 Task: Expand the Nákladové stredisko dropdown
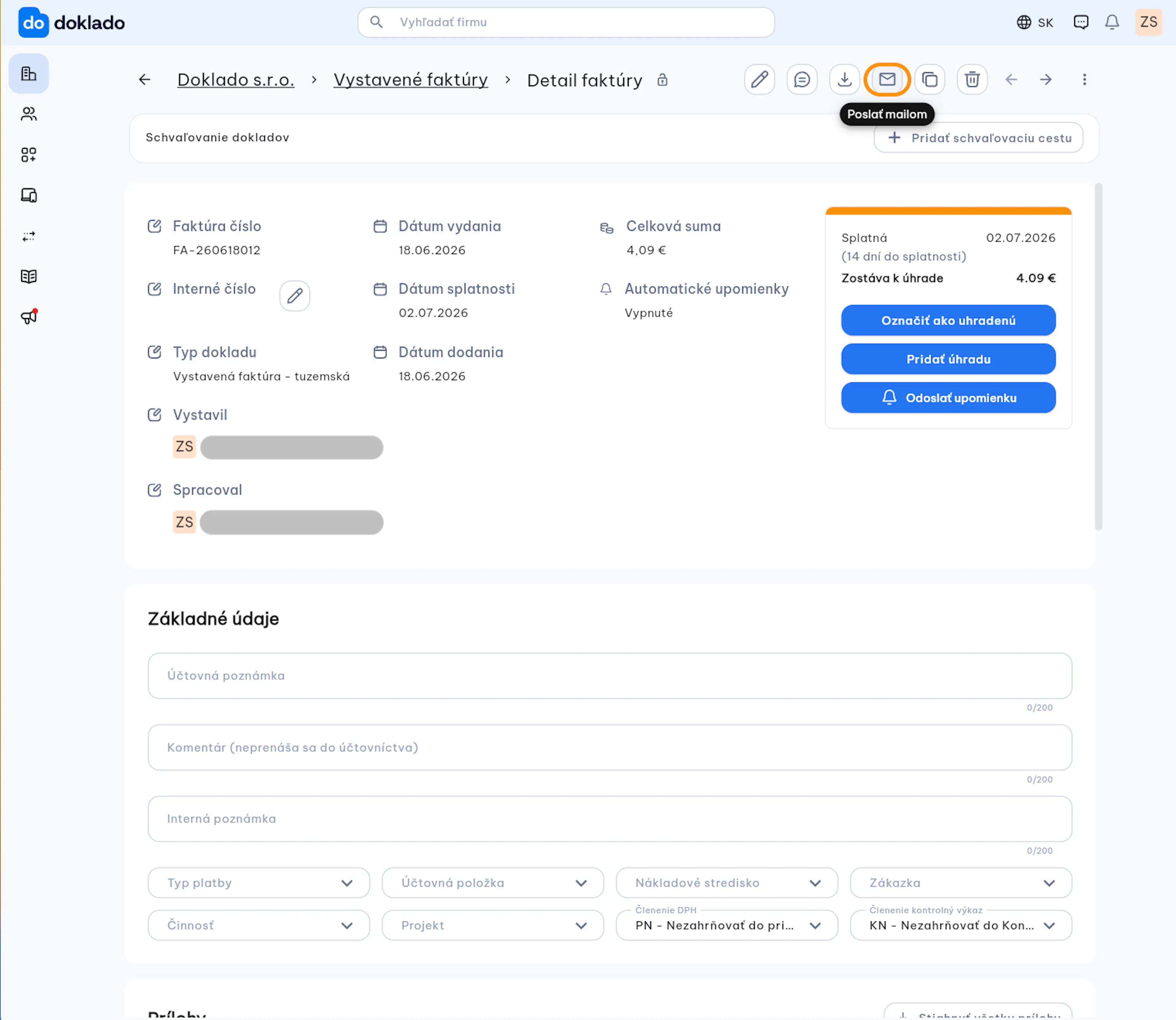pos(727,883)
